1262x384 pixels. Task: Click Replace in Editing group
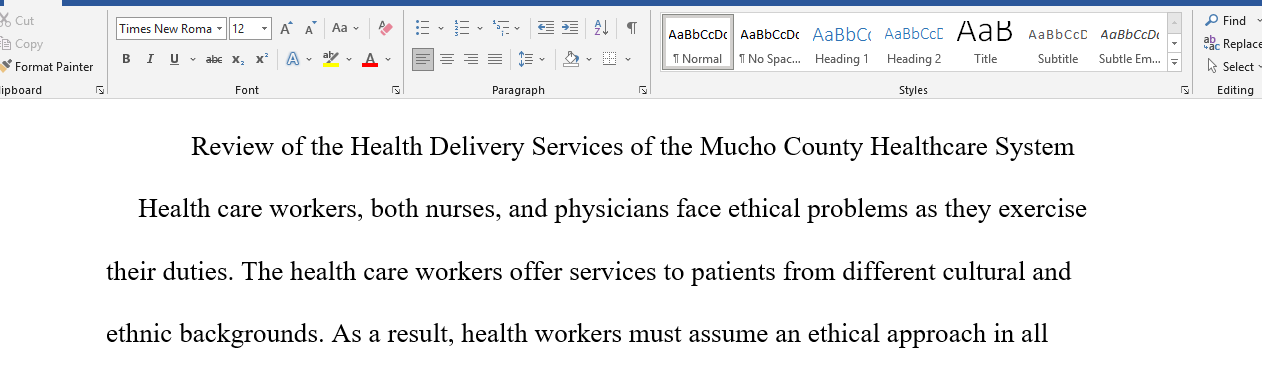coord(1232,44)
